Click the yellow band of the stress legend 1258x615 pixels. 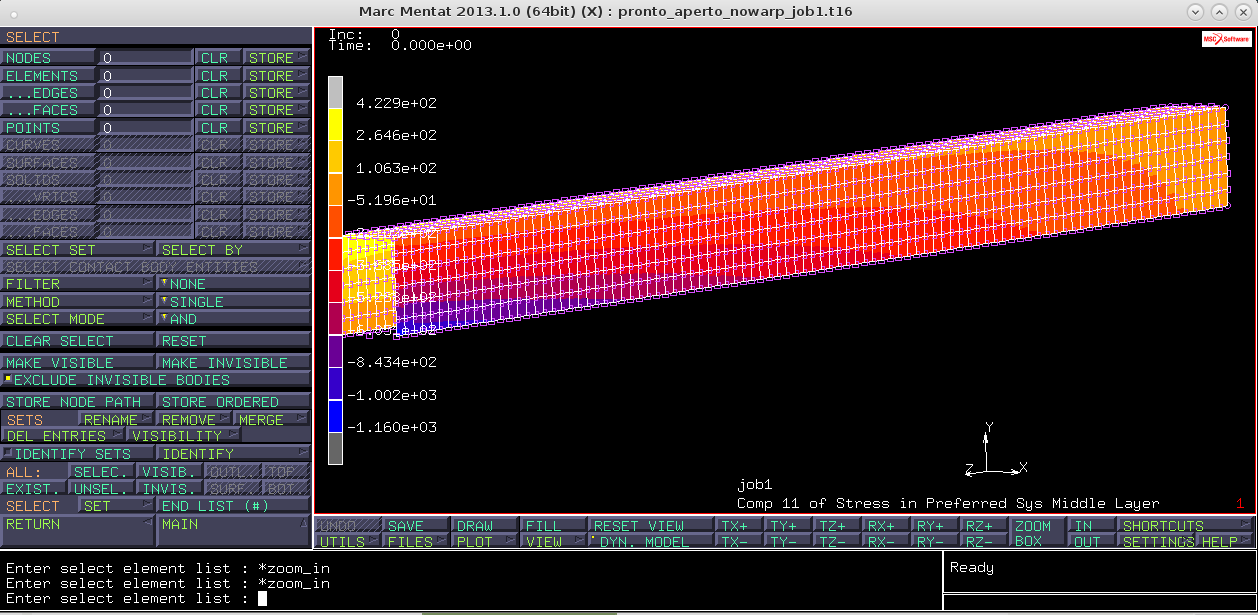335,124
